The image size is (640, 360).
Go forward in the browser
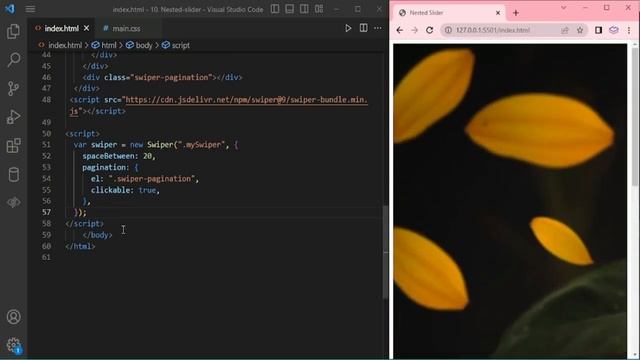tap(415, 30)
